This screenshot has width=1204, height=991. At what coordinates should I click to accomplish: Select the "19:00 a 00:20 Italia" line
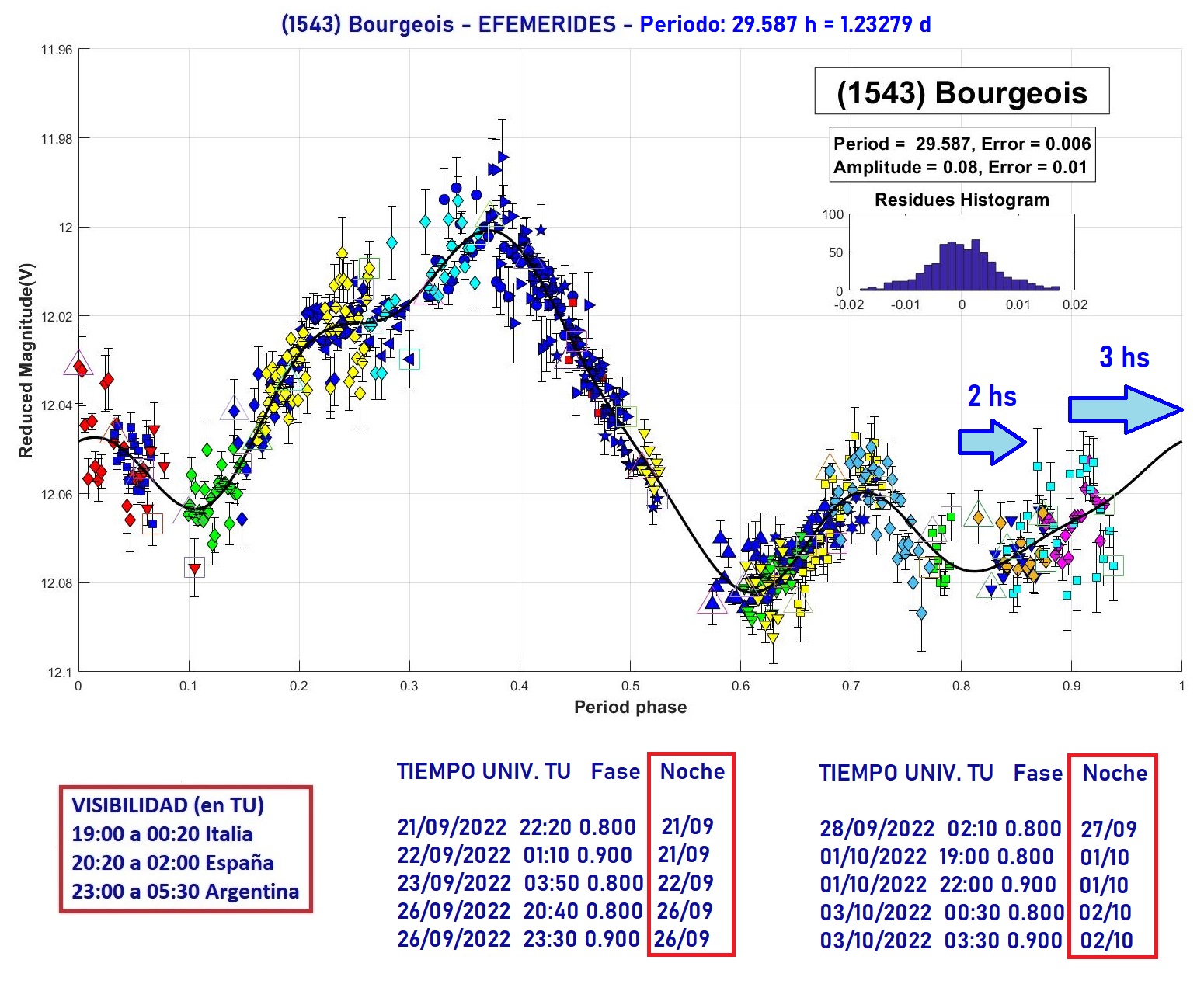point(162,834)
